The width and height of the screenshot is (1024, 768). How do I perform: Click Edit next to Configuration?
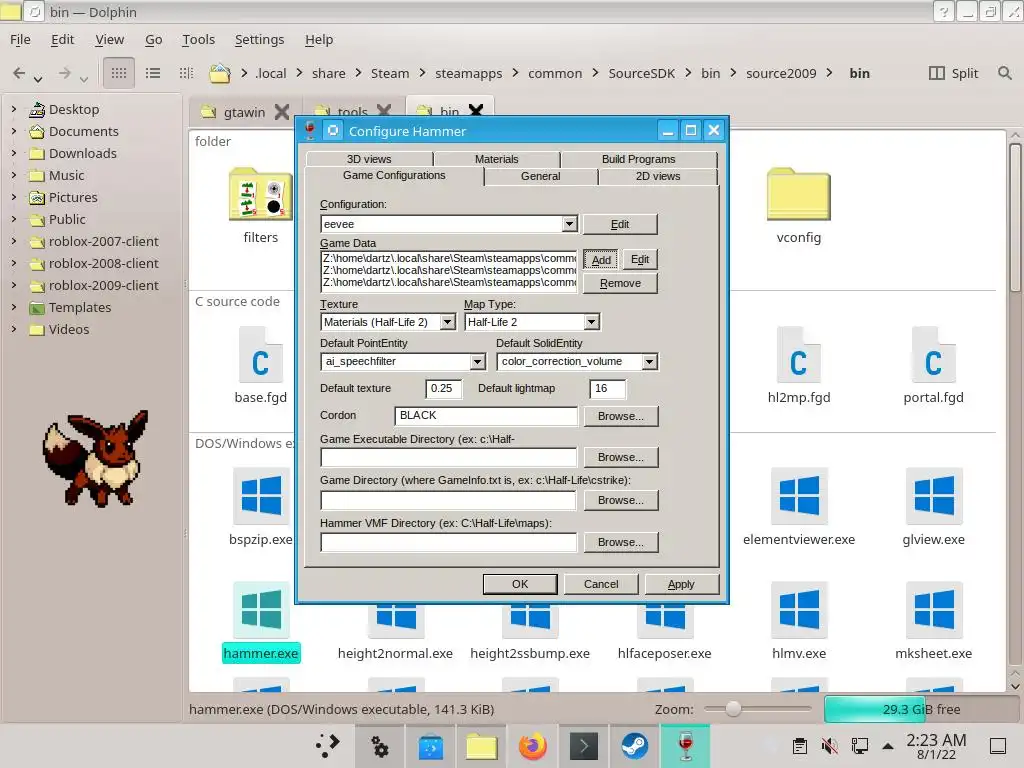[620, 224]
